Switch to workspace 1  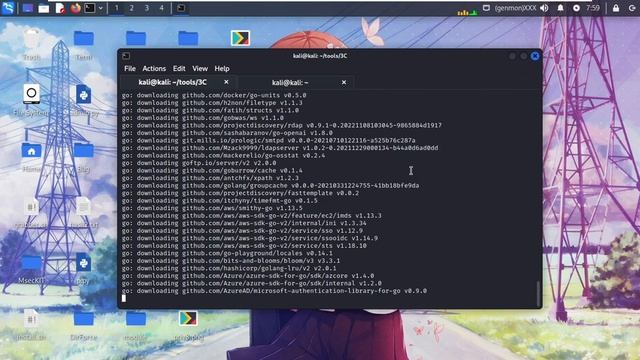point(117,8)
